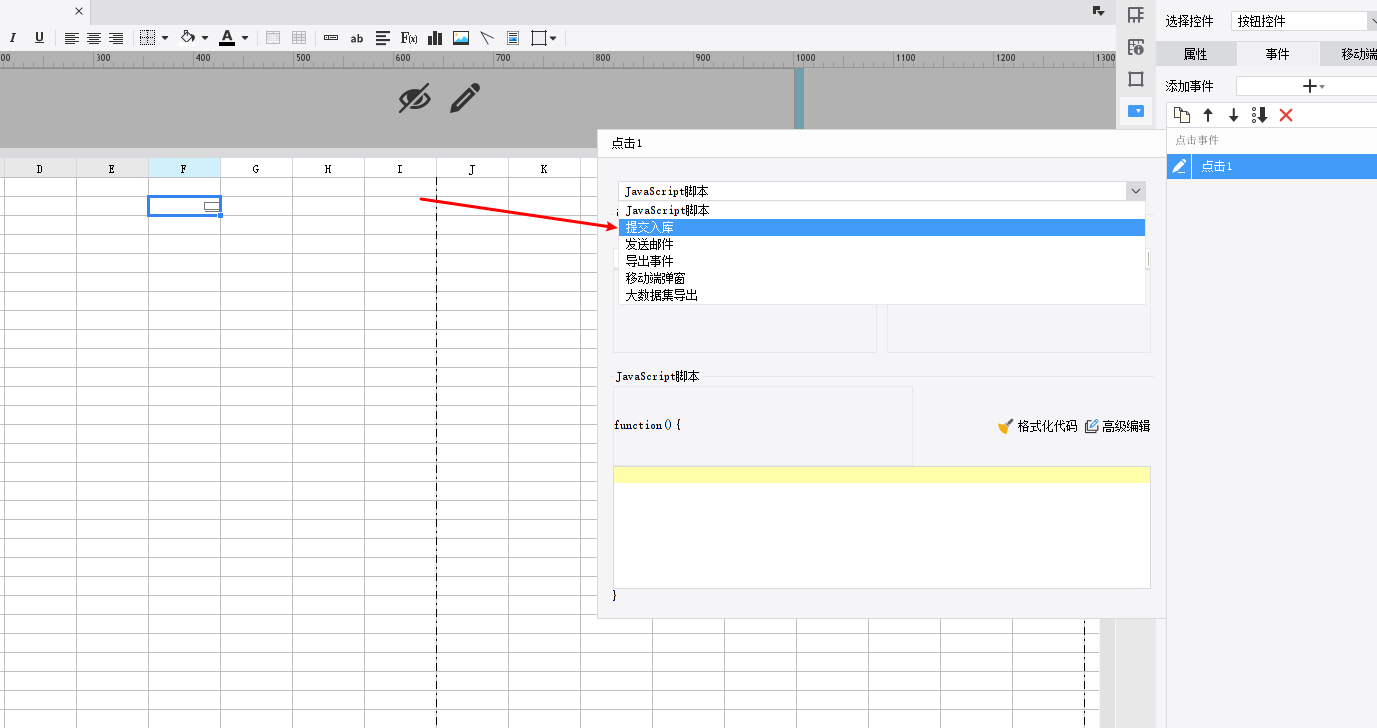Move the event down with the down arrow

click(1234, 115)
